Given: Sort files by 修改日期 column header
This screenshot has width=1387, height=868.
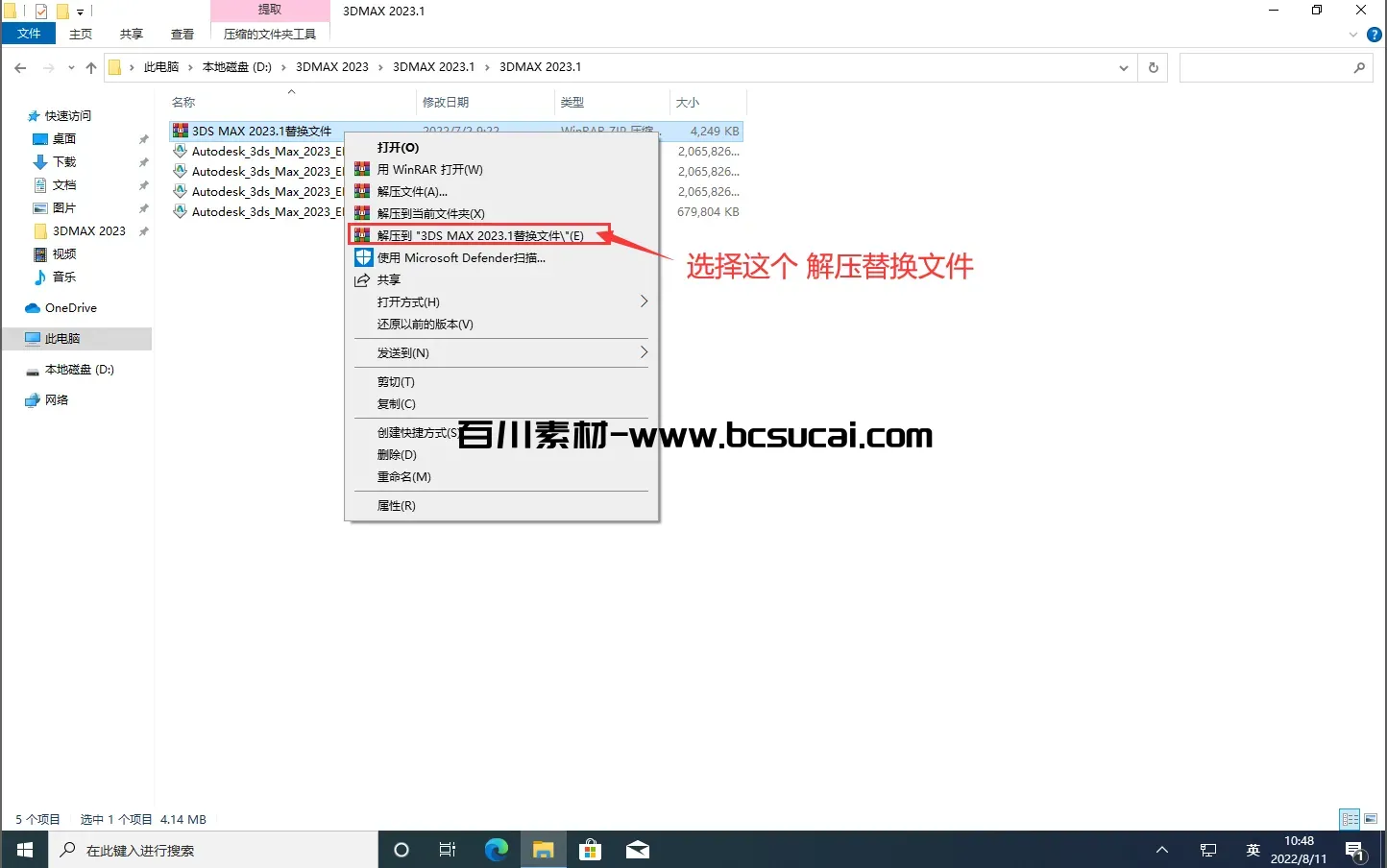Looking at the screenshot, I should click(x=446, y=103).
